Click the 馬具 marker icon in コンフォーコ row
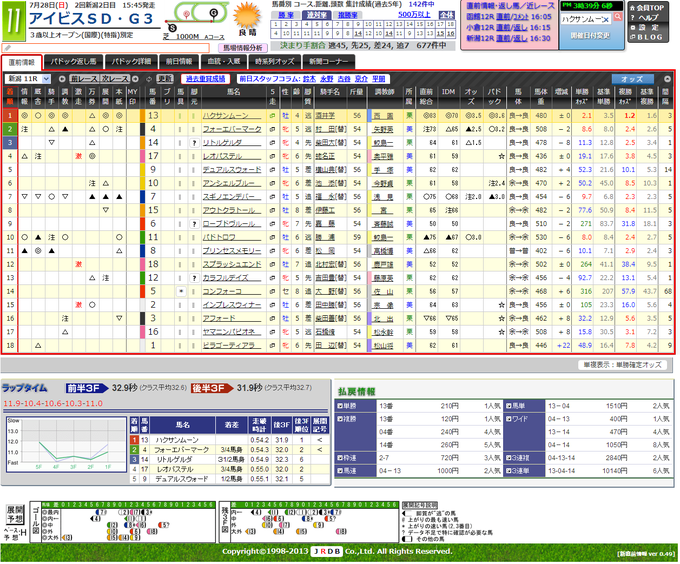 point(180,291)
